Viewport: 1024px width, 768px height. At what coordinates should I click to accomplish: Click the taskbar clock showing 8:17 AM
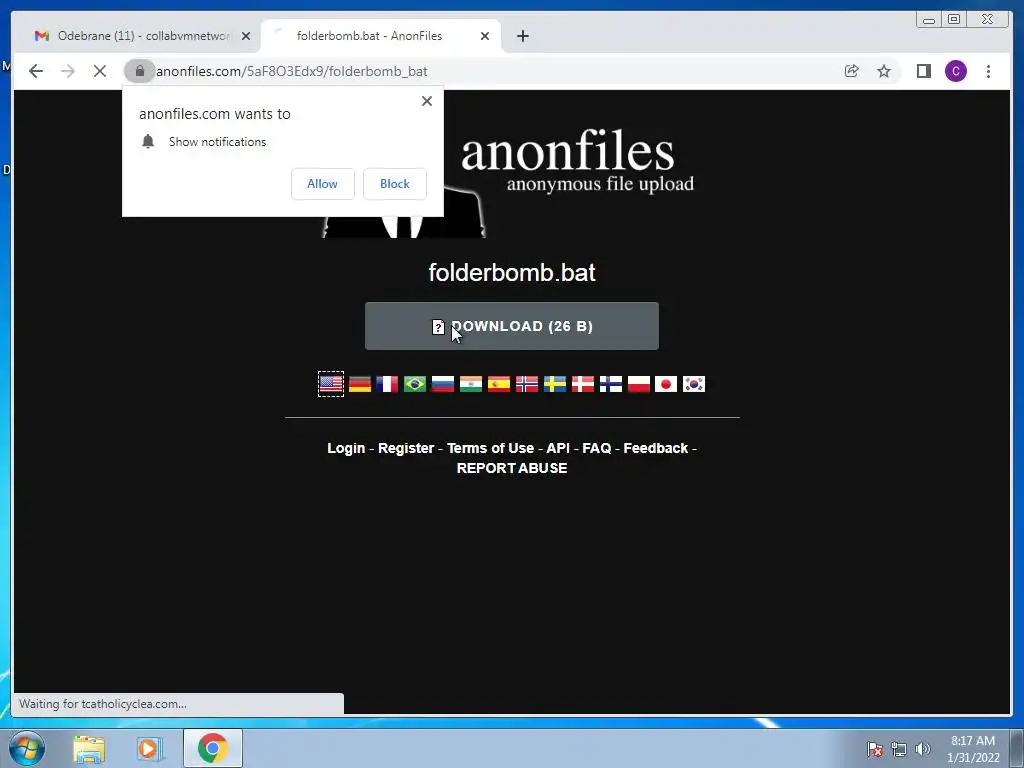click(973, 749)
